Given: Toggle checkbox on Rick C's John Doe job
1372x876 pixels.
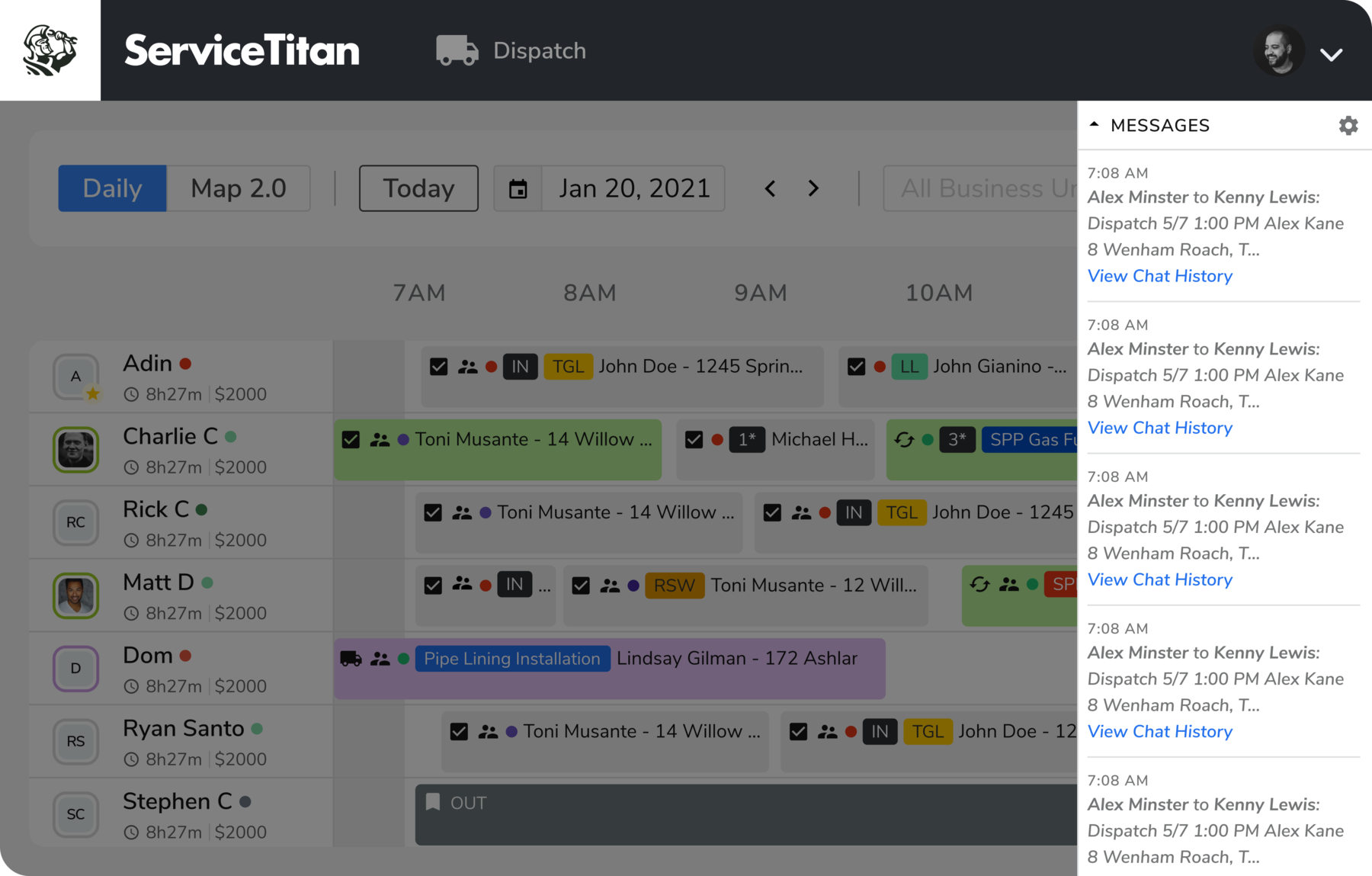Looking at the screenshot, I should [772, 513].
